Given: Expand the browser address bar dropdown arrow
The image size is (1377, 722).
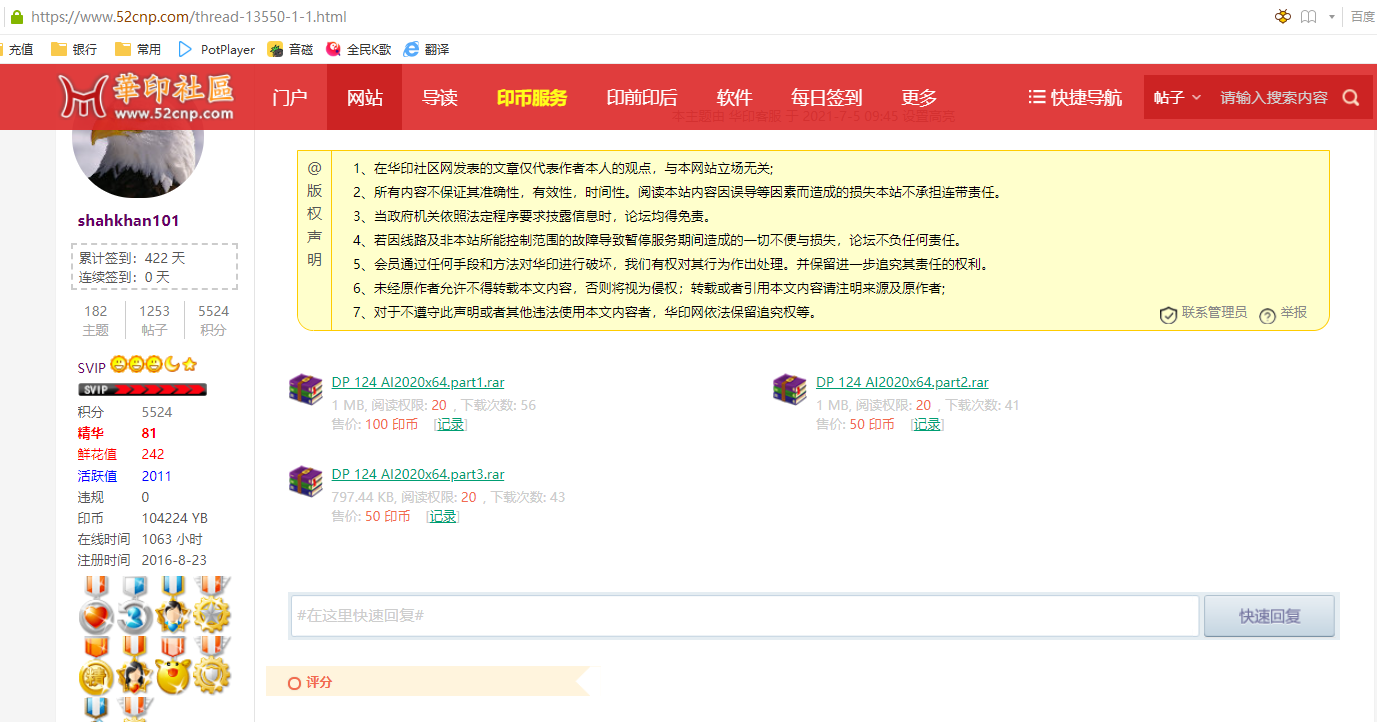Looking at the screenshot, I should [1331, 17].
